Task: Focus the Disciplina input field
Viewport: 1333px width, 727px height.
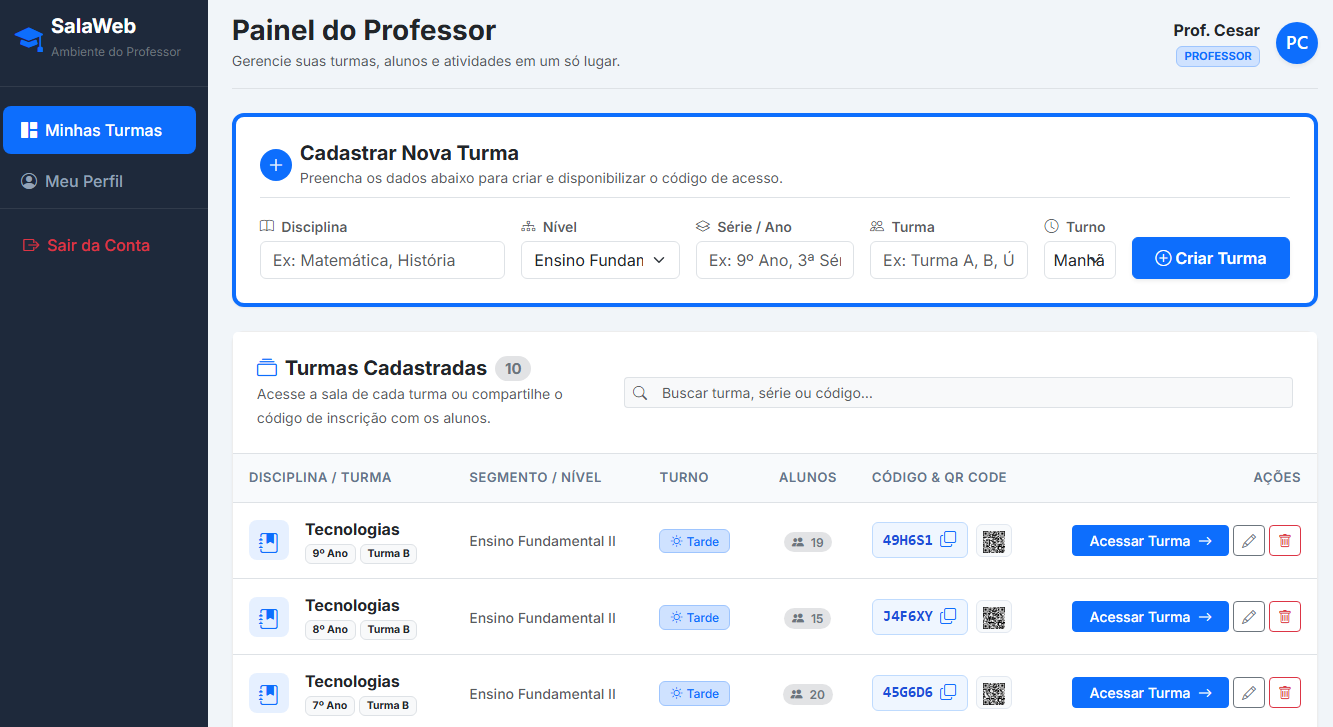Action: pyautogui.click(x=382, y=260)
